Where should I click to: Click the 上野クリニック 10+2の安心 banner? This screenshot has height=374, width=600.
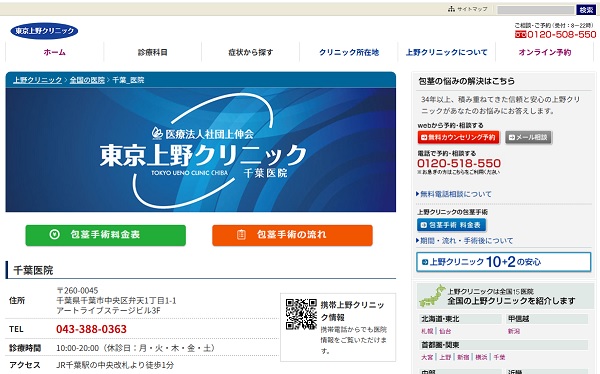click(504, 262)
